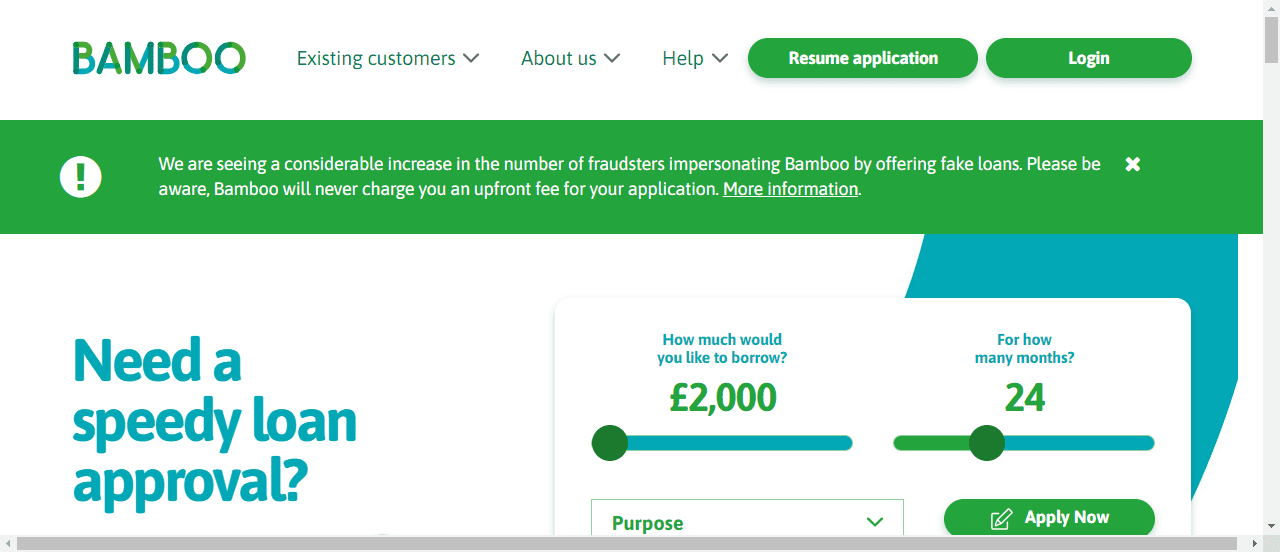Screen dimensions: 1280x552
Task: Click the Login button
Action: tap(1089, 58)
